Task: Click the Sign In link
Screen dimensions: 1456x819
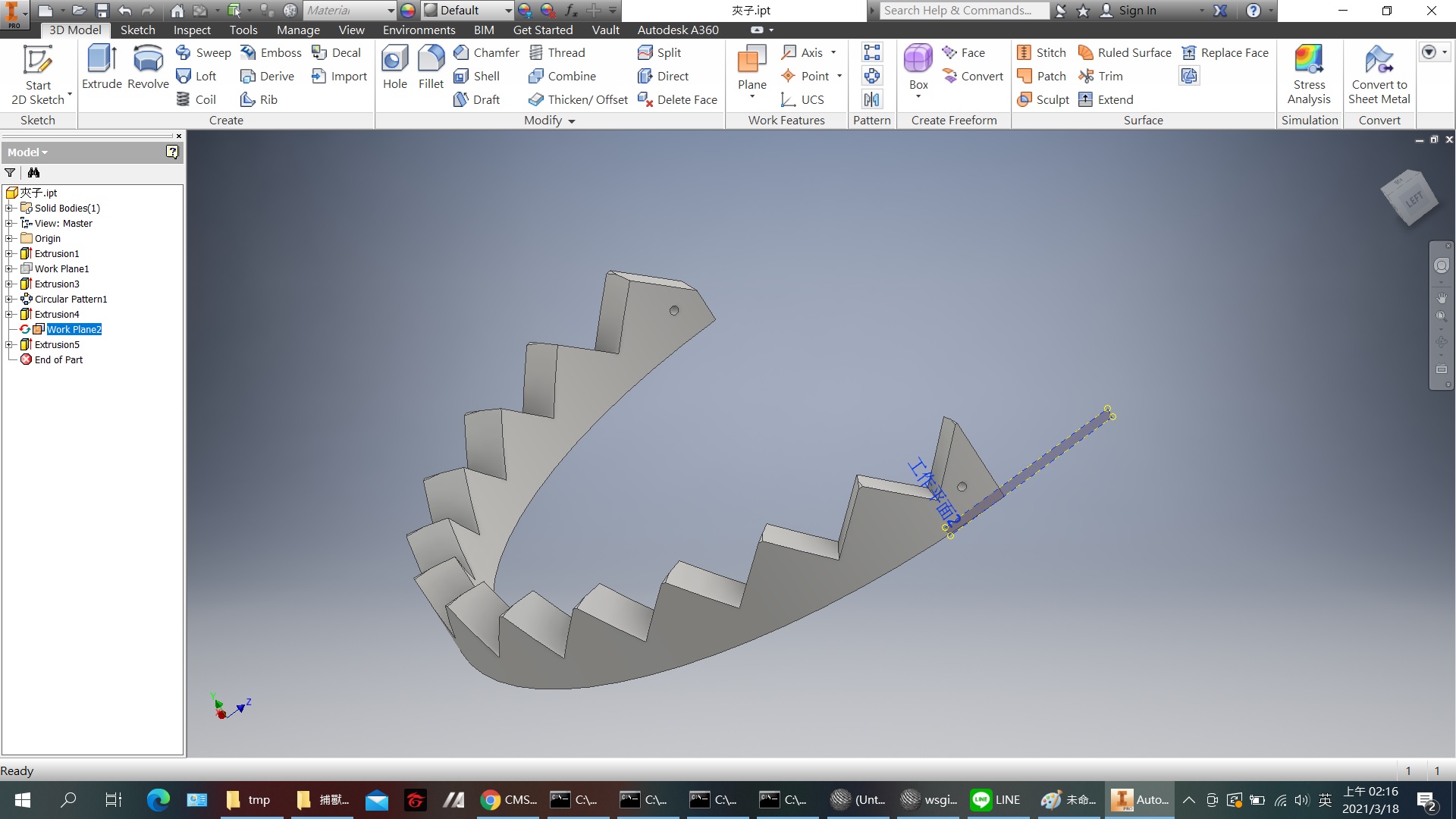Action: click(x=1137, y=11)
